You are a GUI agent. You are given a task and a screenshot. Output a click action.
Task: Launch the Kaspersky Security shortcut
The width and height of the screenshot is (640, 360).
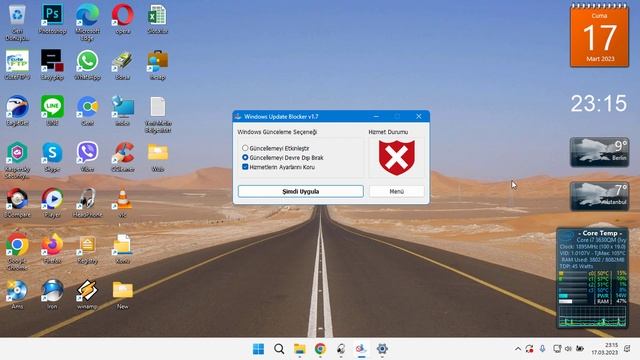[17, 160]
